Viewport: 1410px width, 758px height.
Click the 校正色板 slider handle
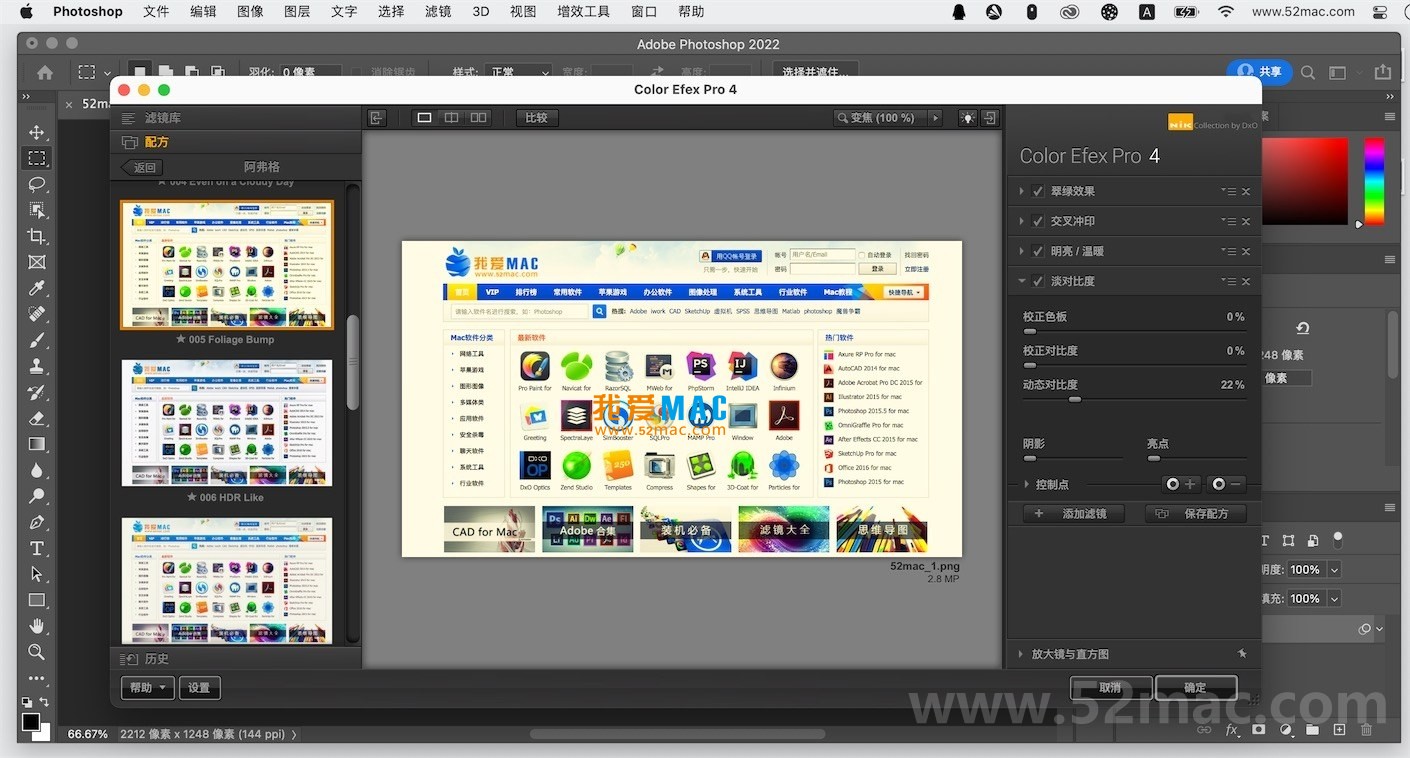point(1030,331)
